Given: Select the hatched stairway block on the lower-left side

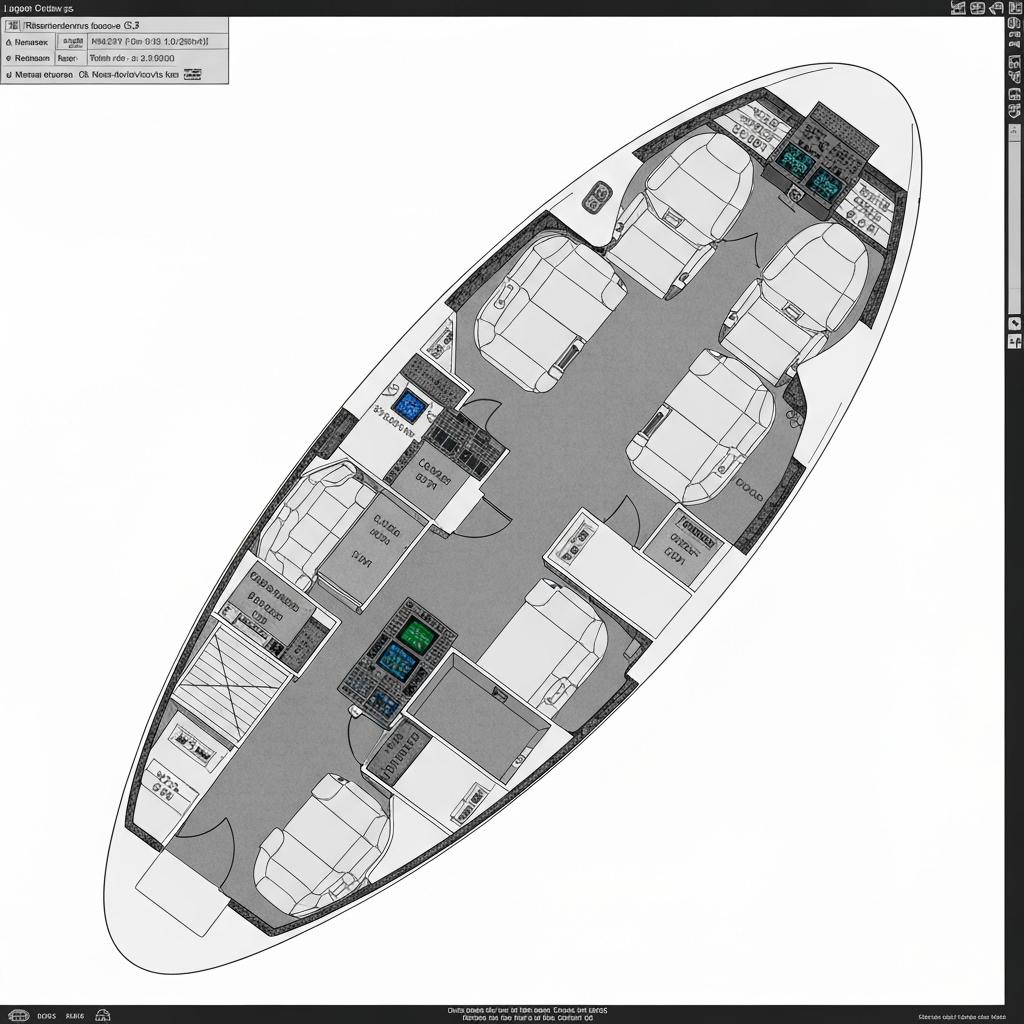Looking at the screenshot, I should [232, 683].
